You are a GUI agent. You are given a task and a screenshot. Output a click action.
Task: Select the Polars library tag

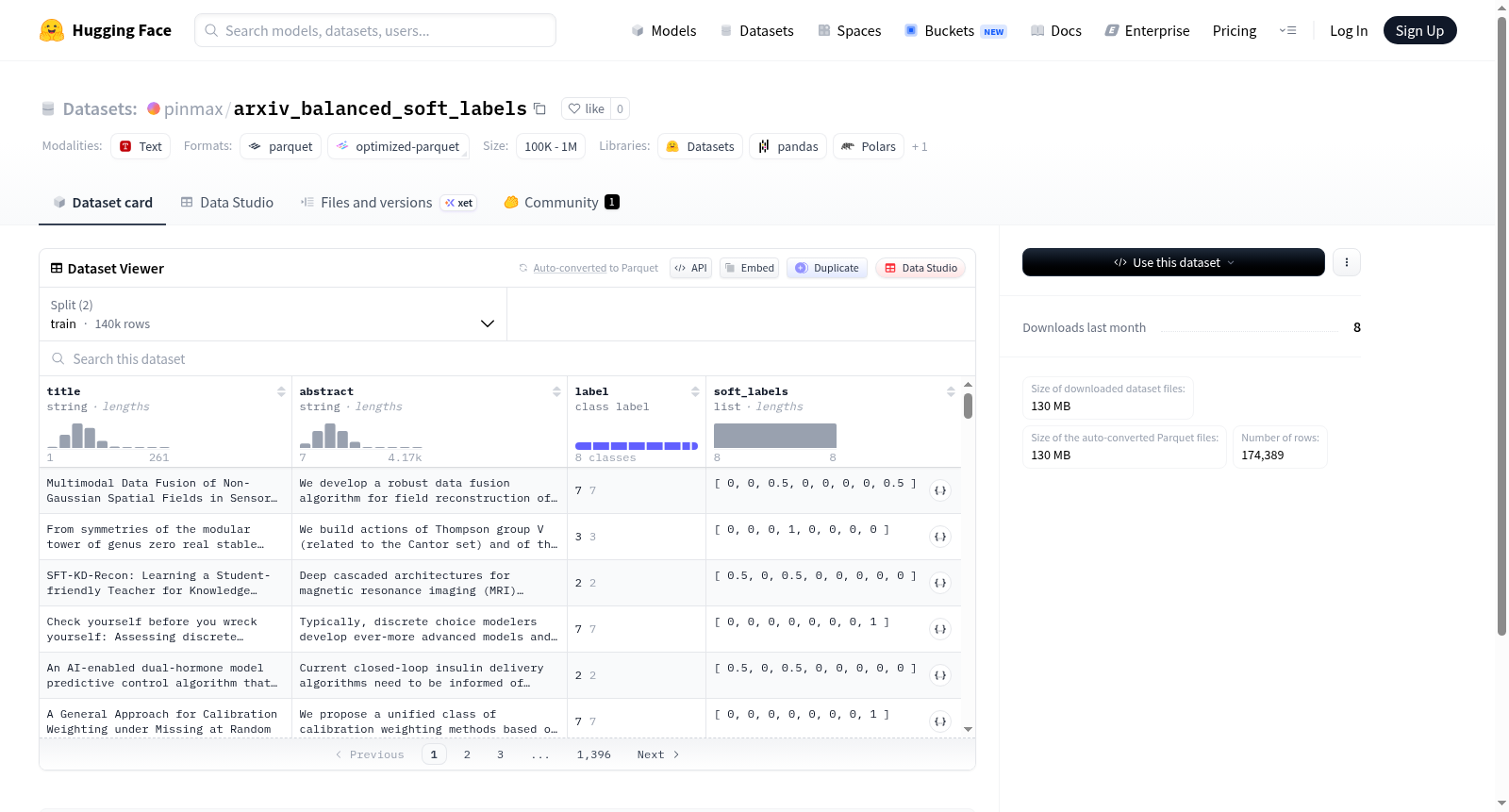[x=869, y=146]
